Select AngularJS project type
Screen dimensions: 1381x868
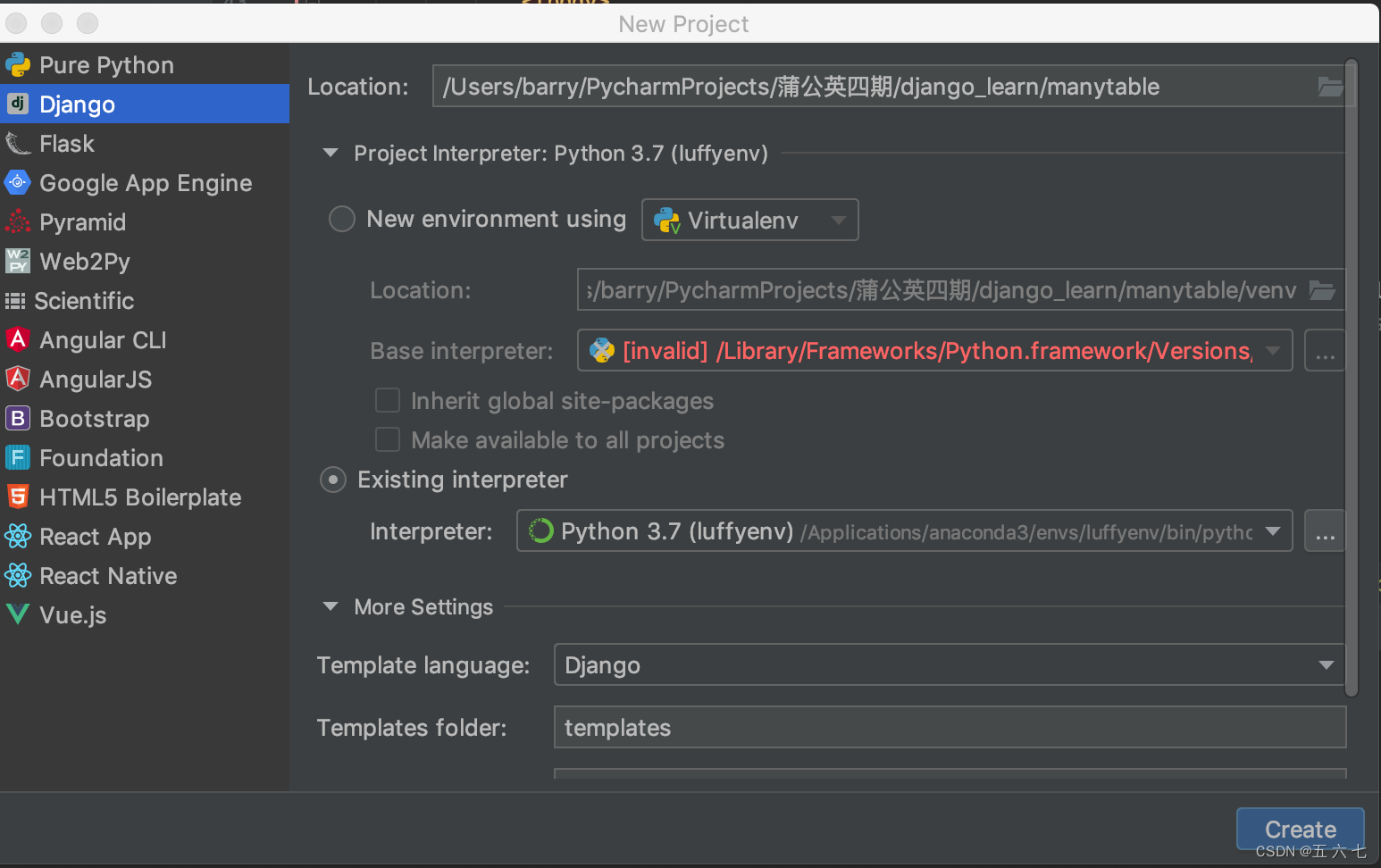point(145,379)
